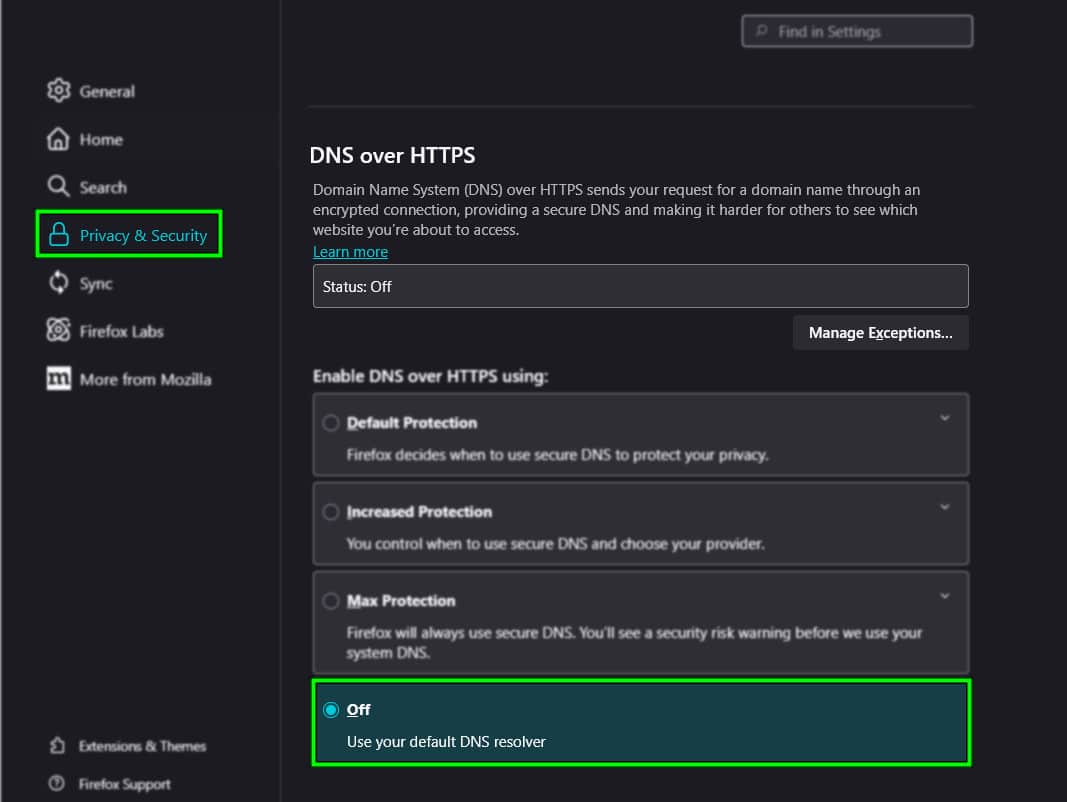The width and height of the screenshot is (1067, 802).
Task: Click the Sync arrows icon
Action: (x=58, y=283)
